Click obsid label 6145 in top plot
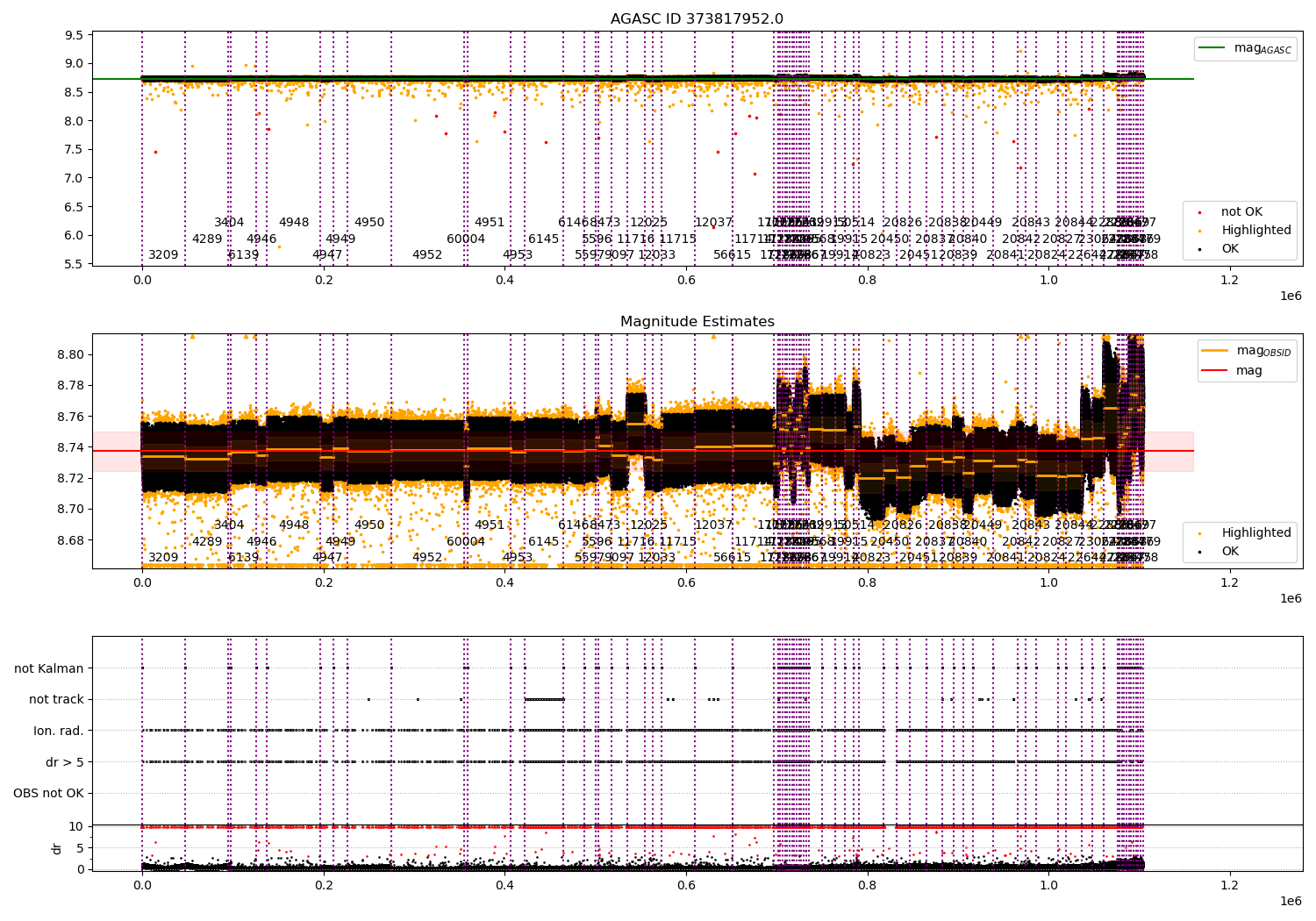 click(x=543, y=239)
